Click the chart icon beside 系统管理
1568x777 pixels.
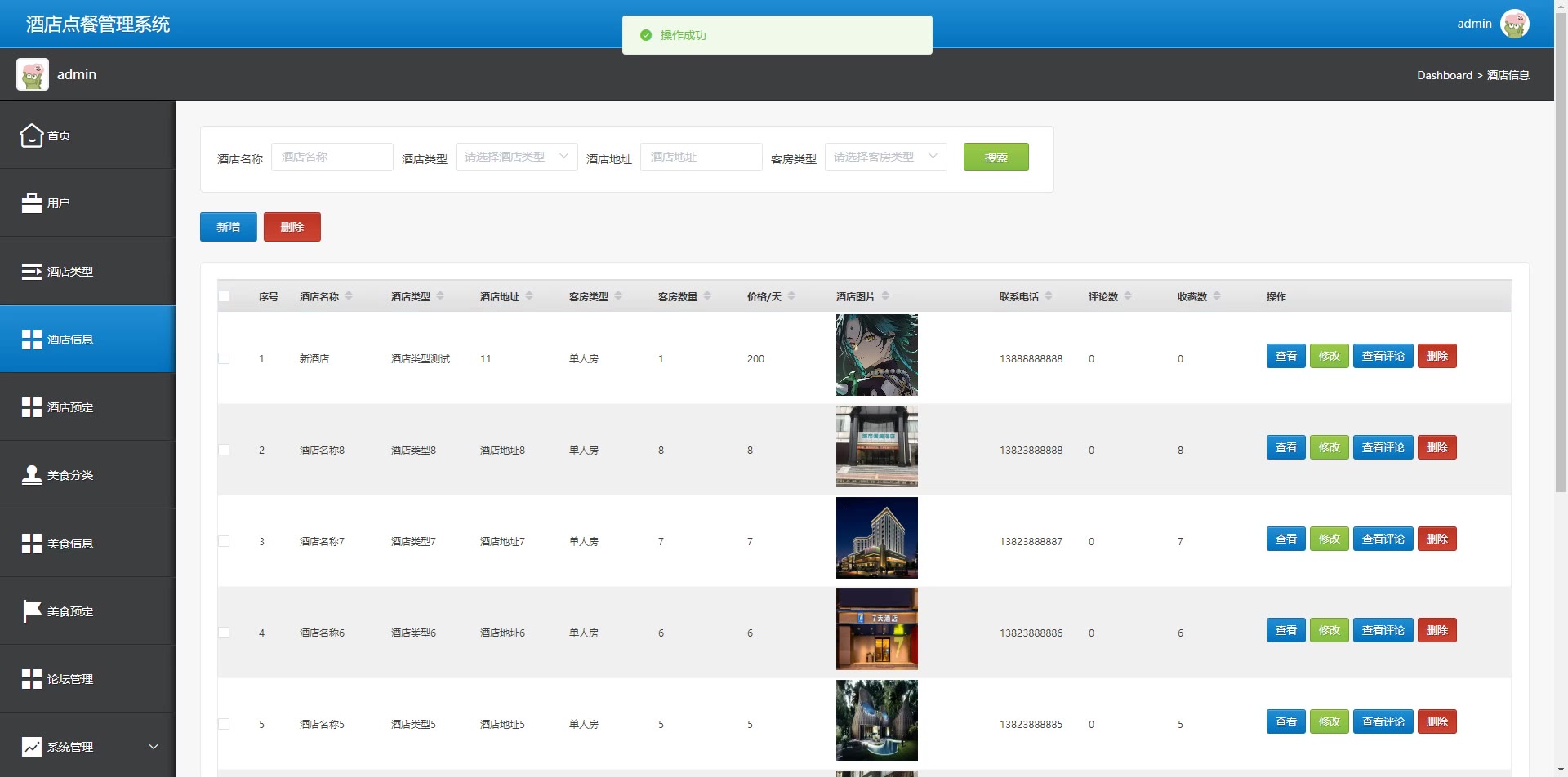[31, 747]
